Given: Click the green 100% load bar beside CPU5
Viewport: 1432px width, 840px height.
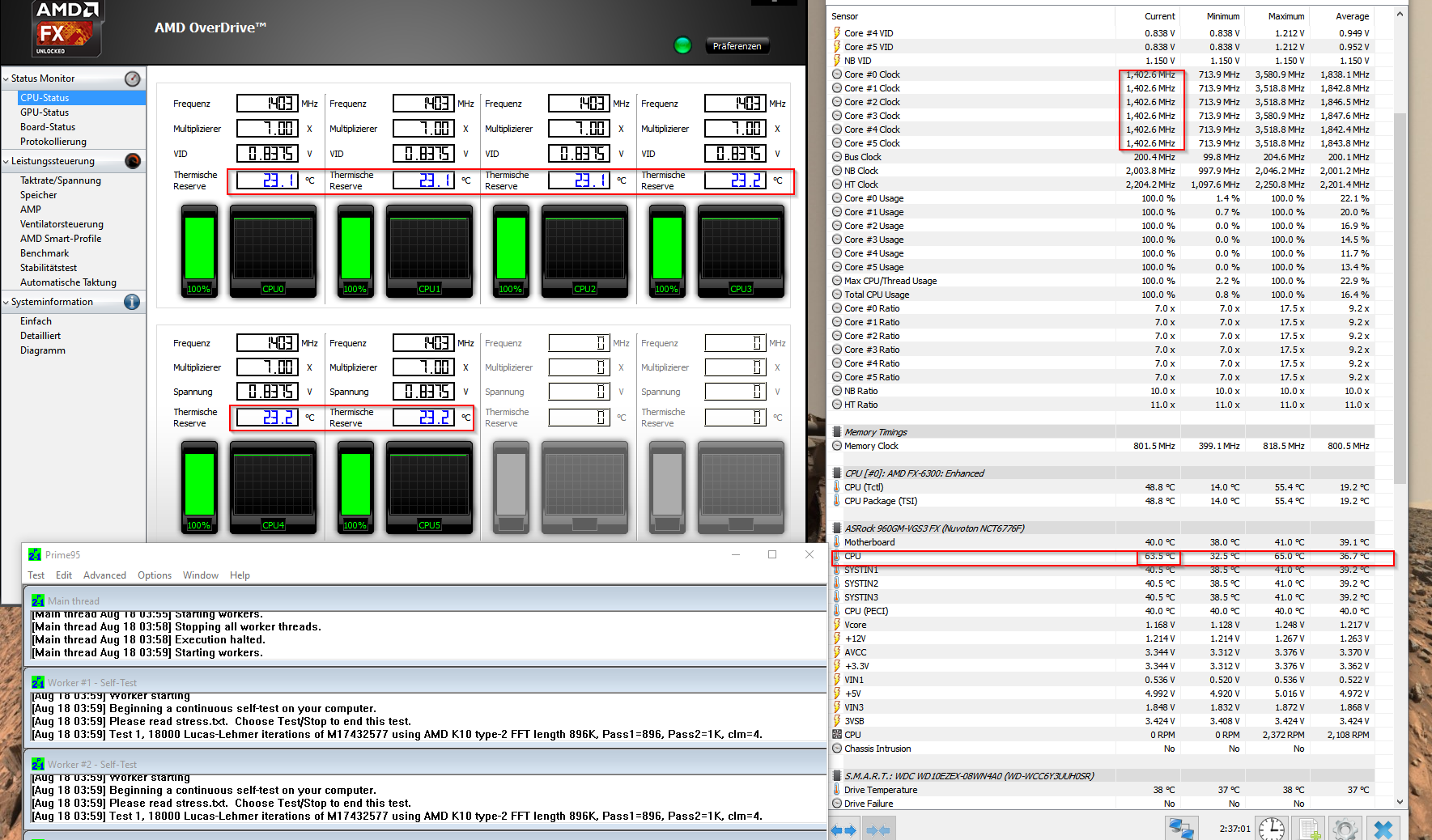Looking at the screenshot, I should pos(355,488).
